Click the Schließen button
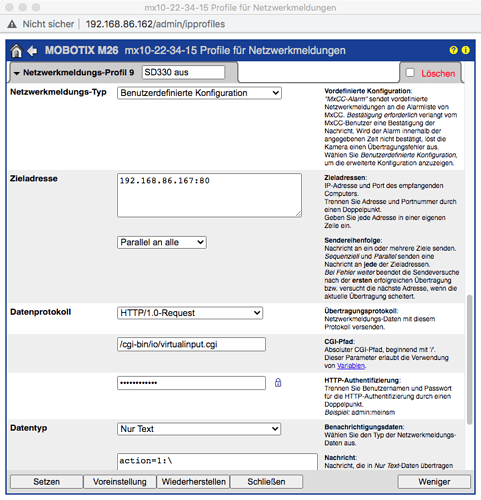Viewport: 481px width, 500px height. 266,482
